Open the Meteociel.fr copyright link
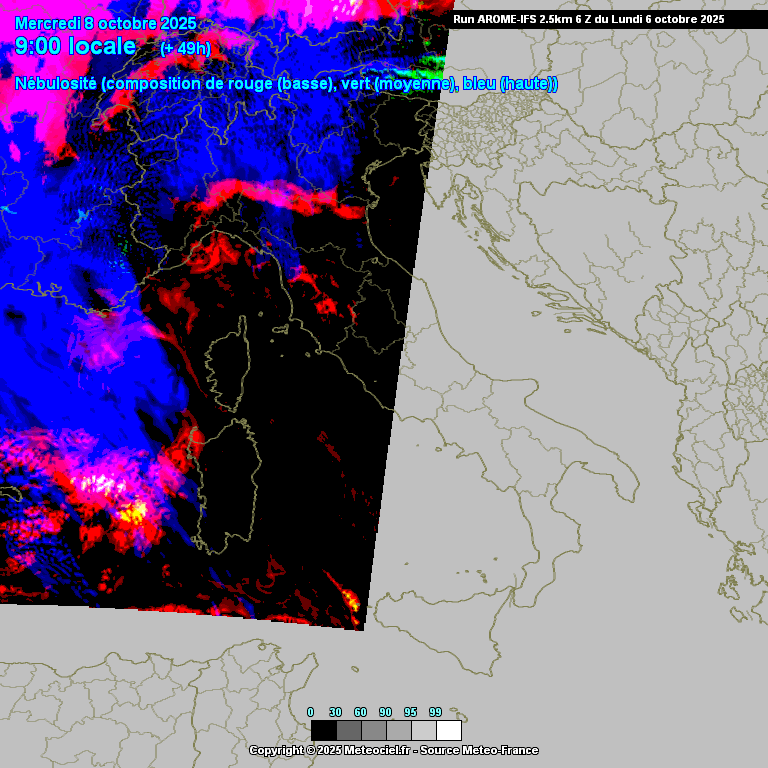 point(393,750)
